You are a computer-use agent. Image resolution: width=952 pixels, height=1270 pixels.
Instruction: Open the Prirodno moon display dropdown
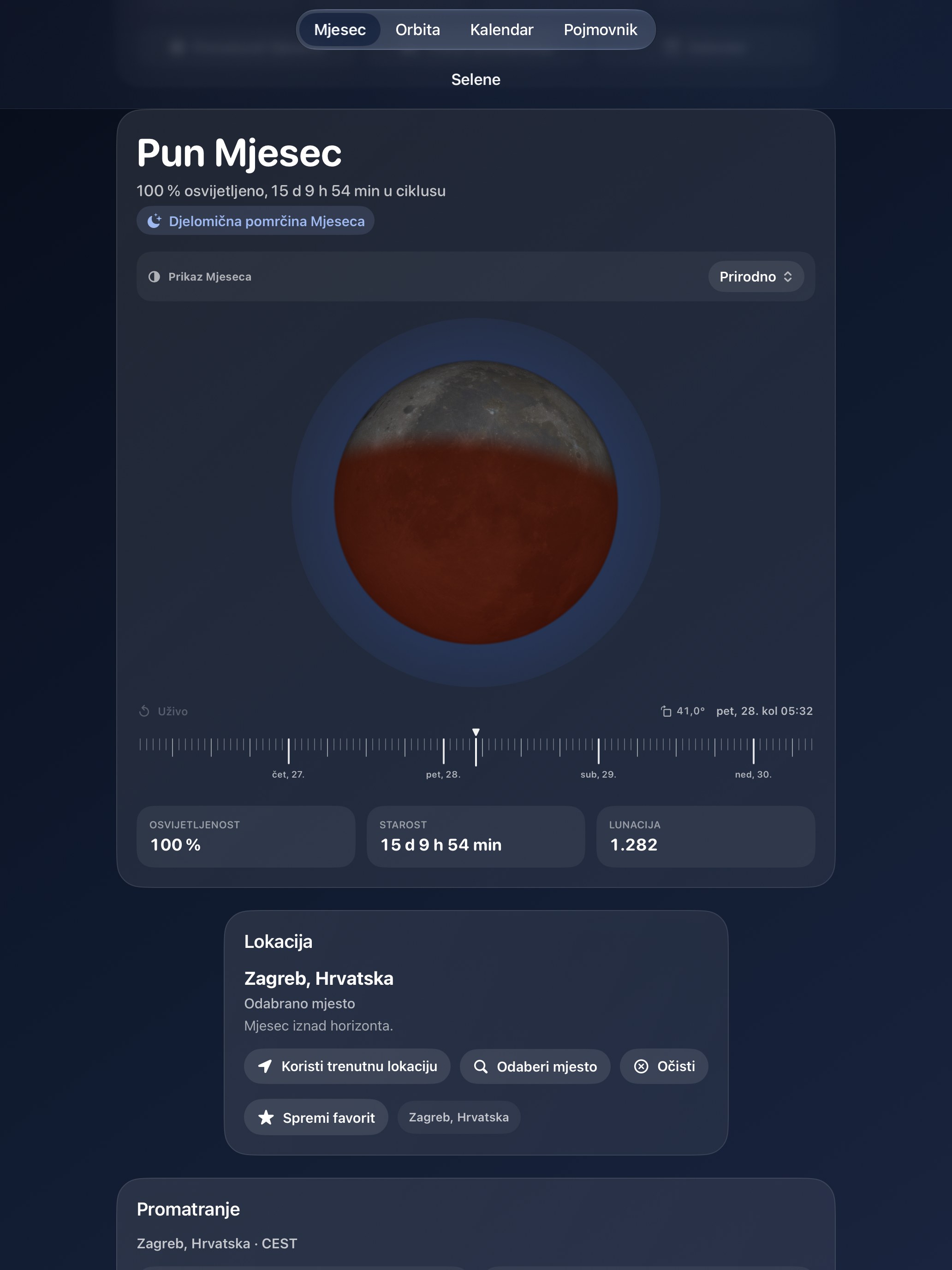756,277
